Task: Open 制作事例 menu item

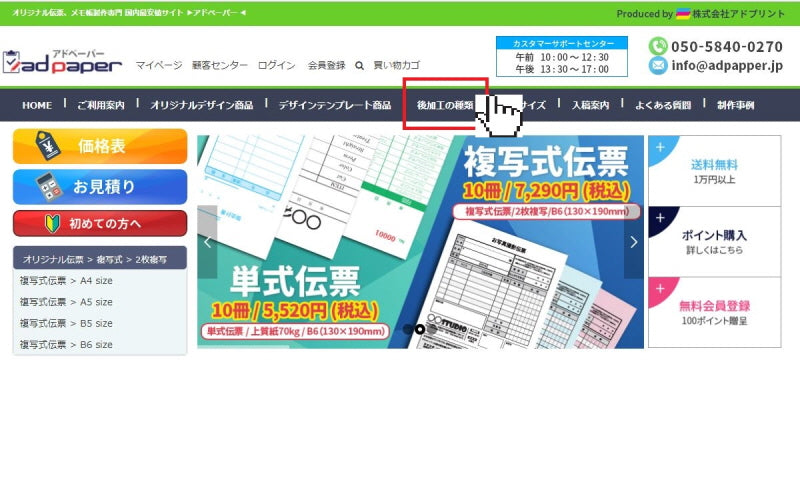Action: [735, 105]
